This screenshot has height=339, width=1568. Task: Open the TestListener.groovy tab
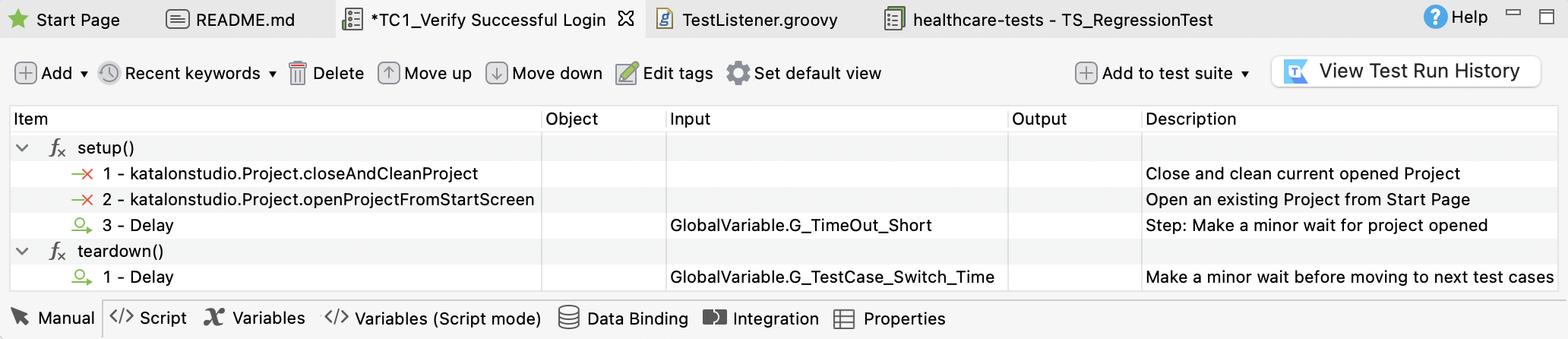coord(748,20)
